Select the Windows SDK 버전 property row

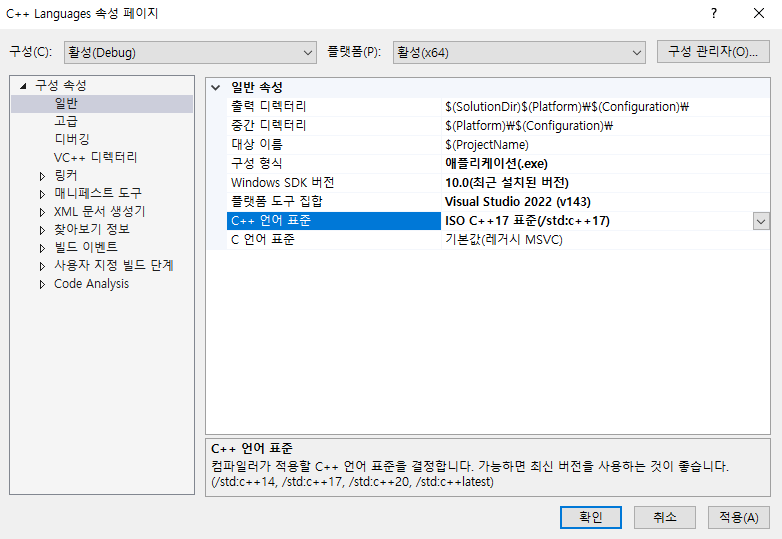click(x=498, y=182)
